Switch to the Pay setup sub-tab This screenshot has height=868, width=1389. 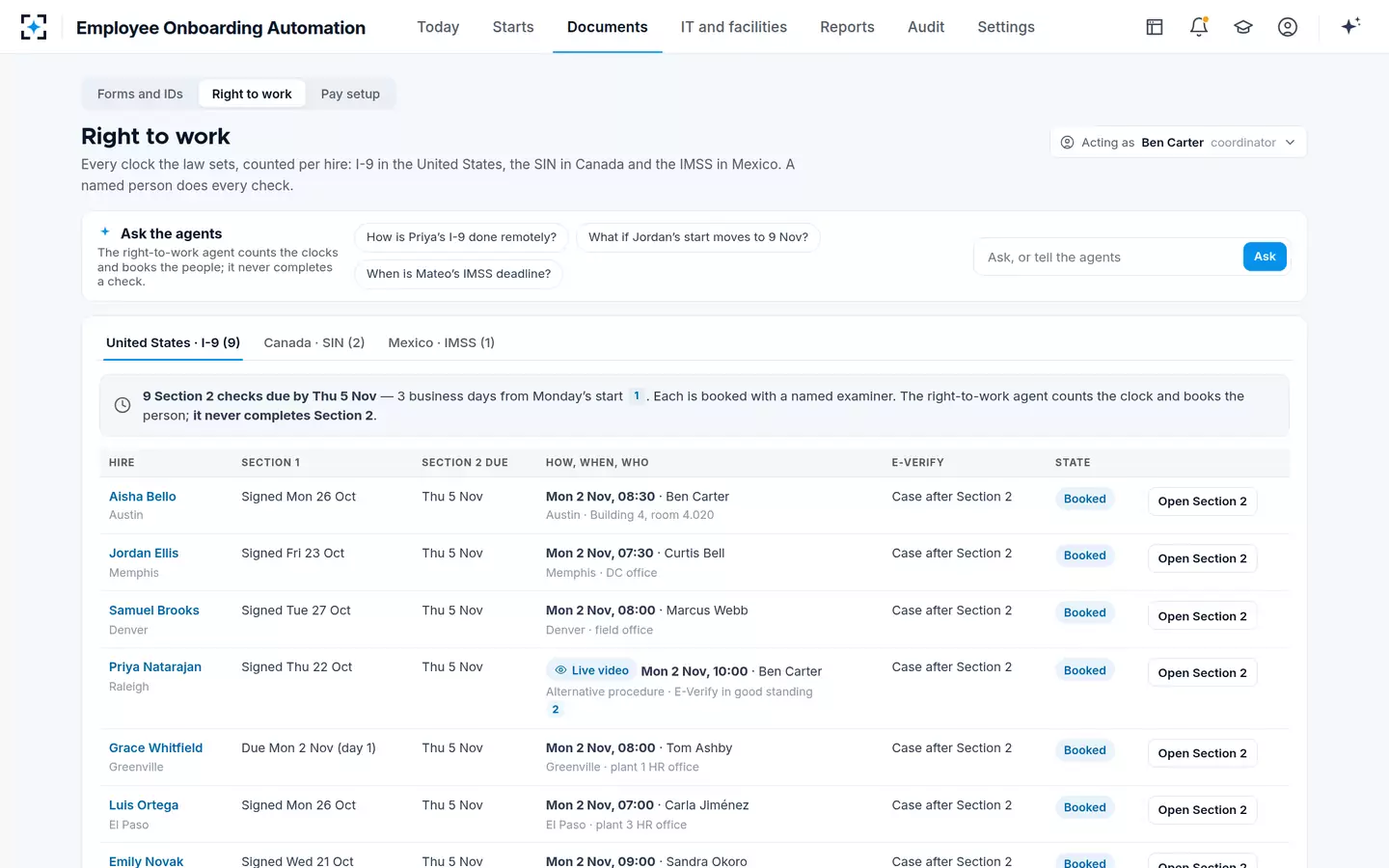350,94
